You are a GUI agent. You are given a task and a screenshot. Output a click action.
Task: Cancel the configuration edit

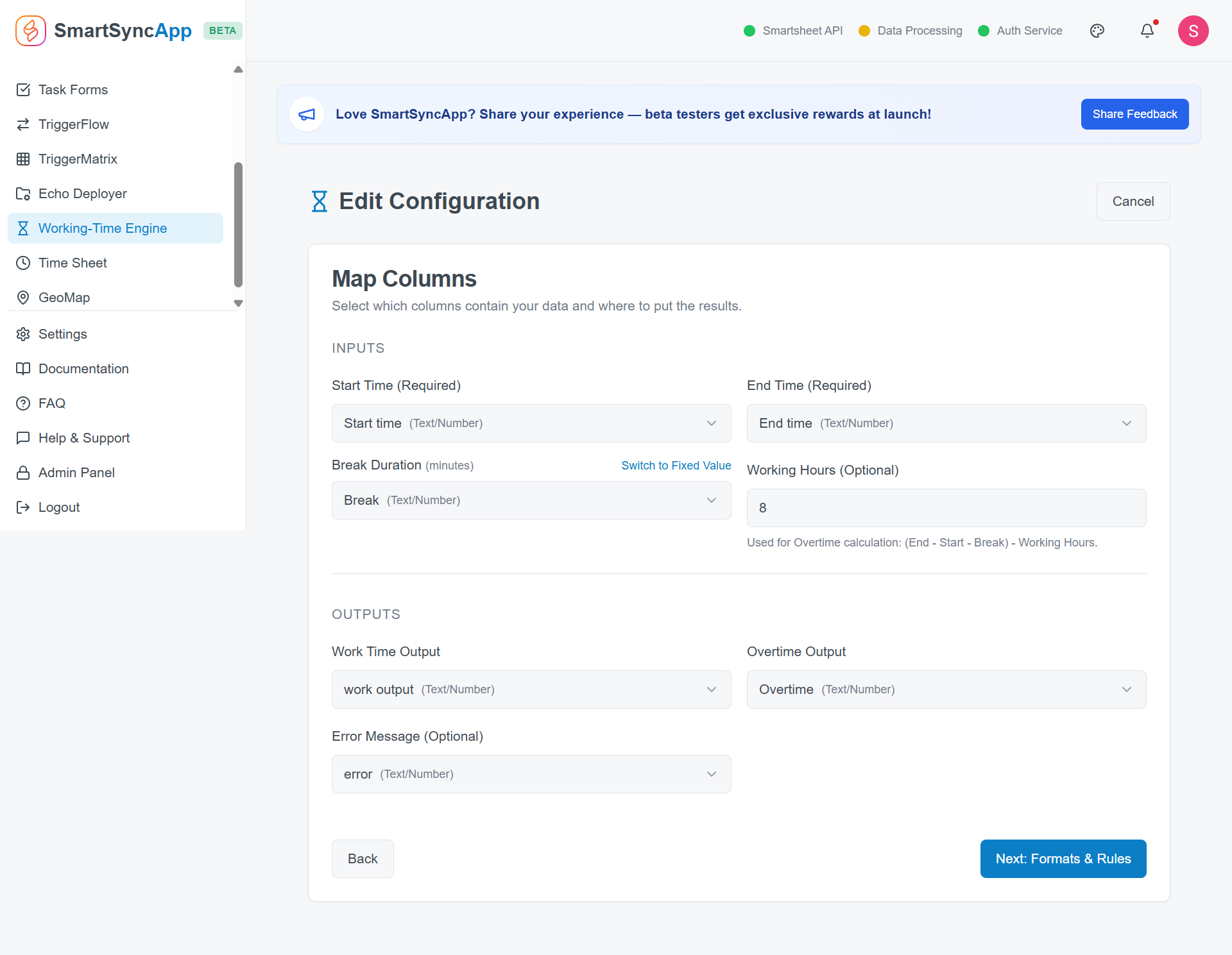click(1133, 201)
